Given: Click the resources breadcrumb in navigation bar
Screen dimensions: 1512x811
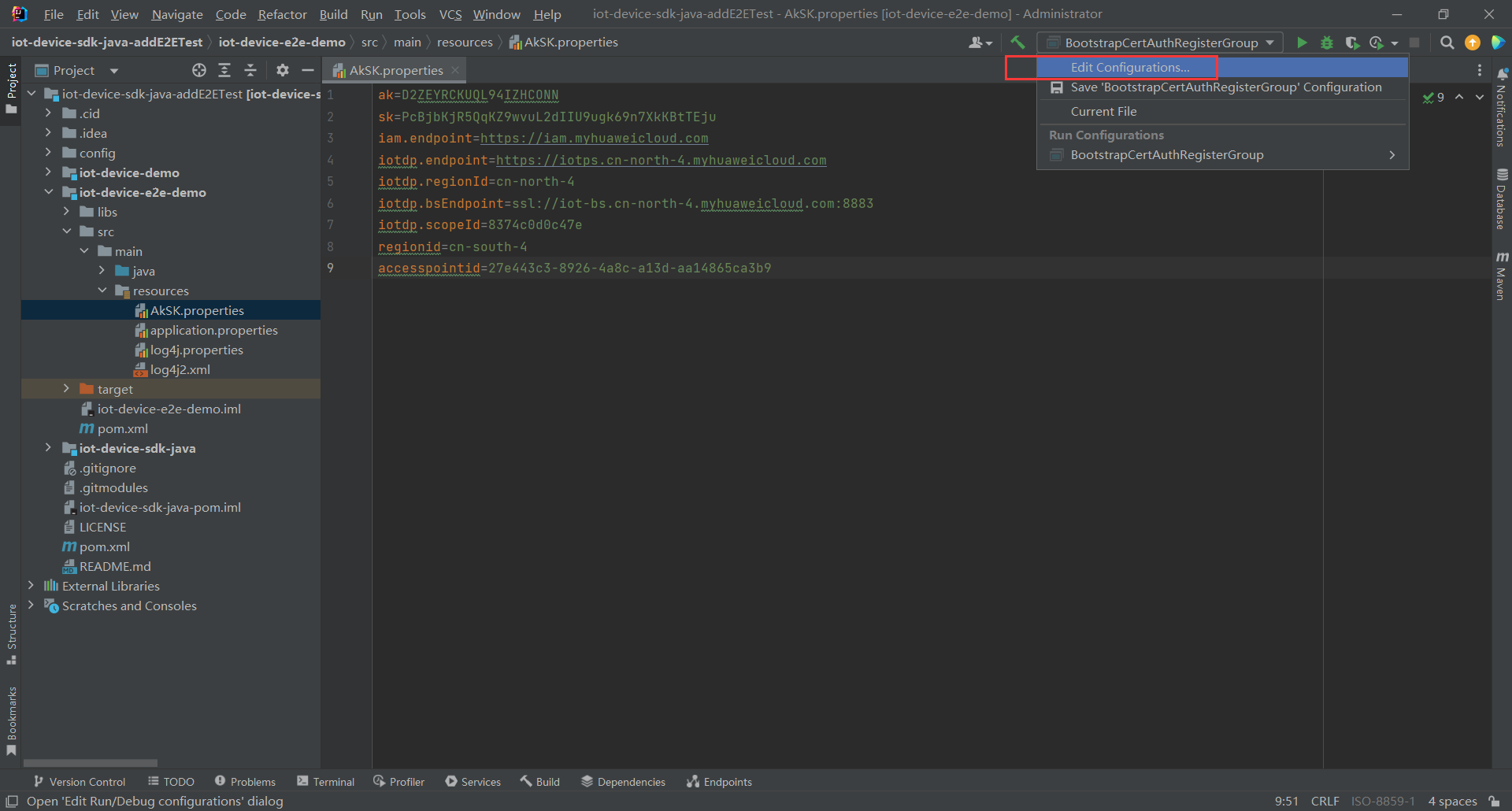Looking at the screenshot, I should tap(465, 43).
